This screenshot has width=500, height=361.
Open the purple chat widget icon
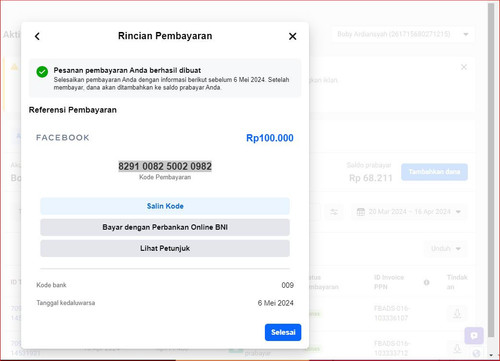point(474,336)
